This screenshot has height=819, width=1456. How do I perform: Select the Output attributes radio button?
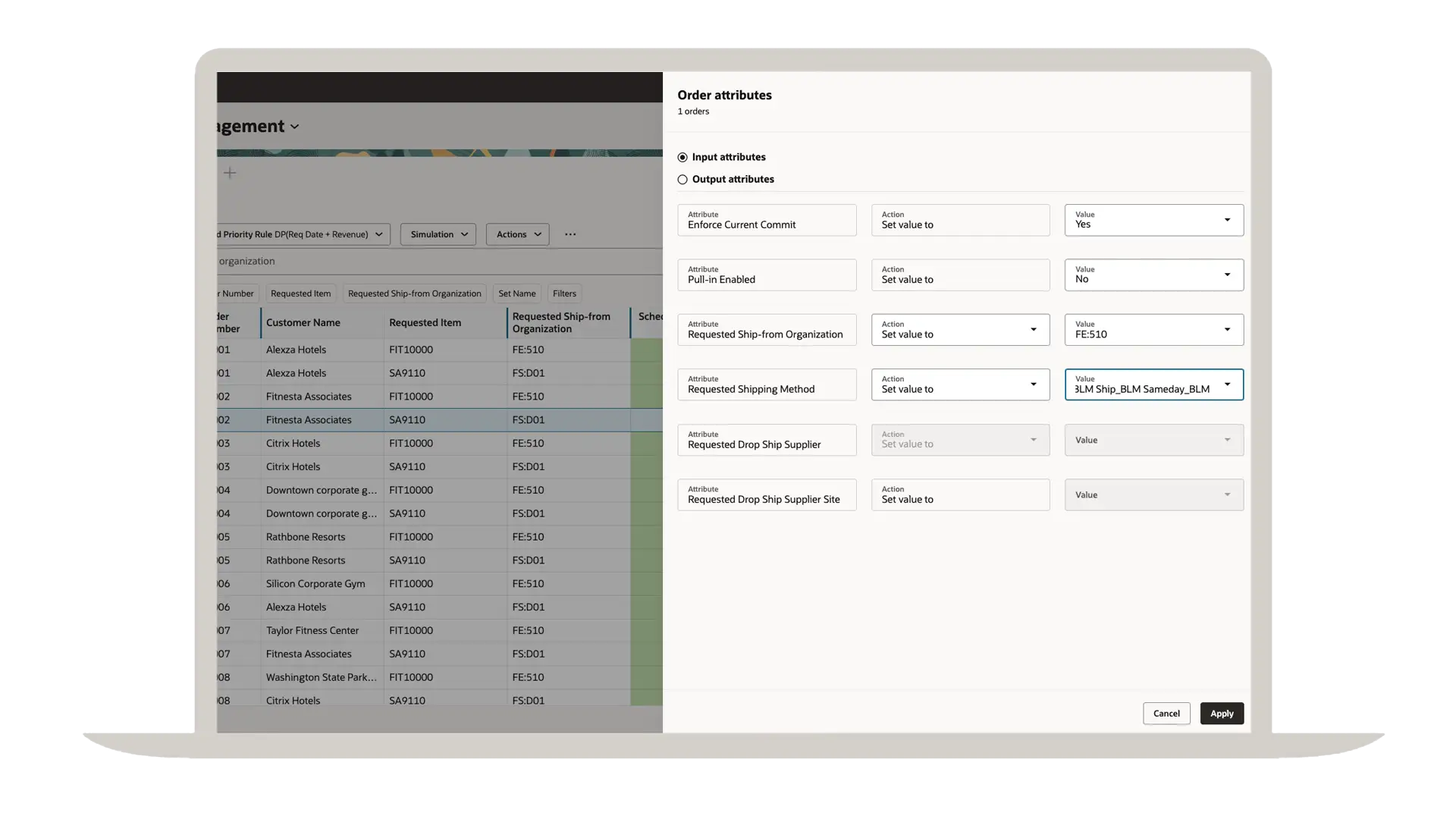682,179
